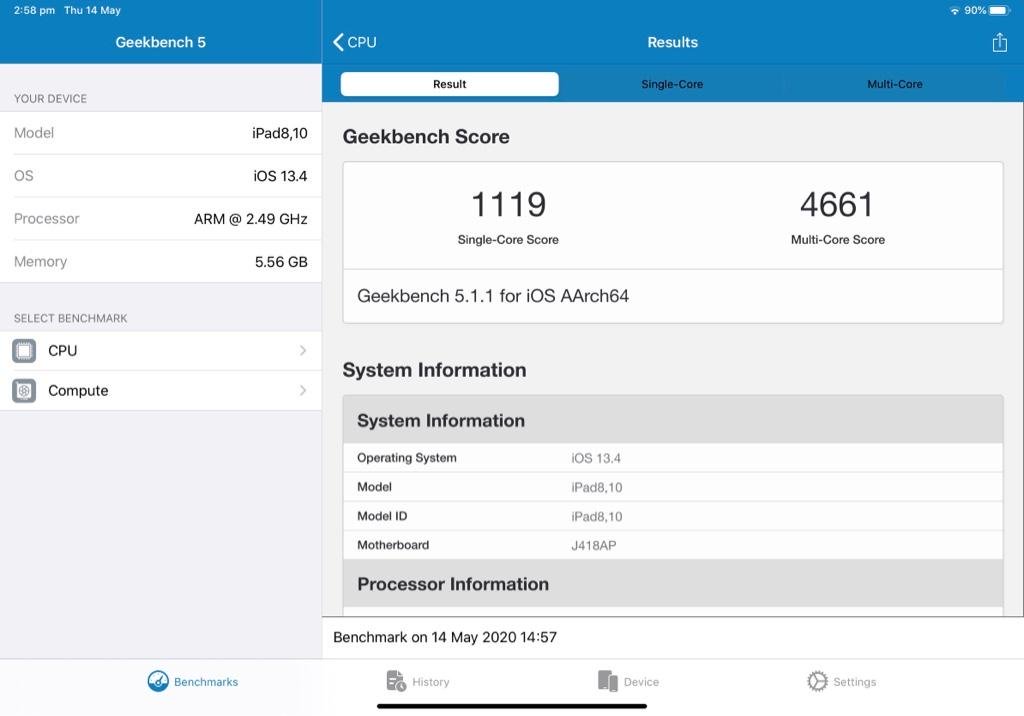
Task: Expand the CPU row chevron
Action: point(303,351)
